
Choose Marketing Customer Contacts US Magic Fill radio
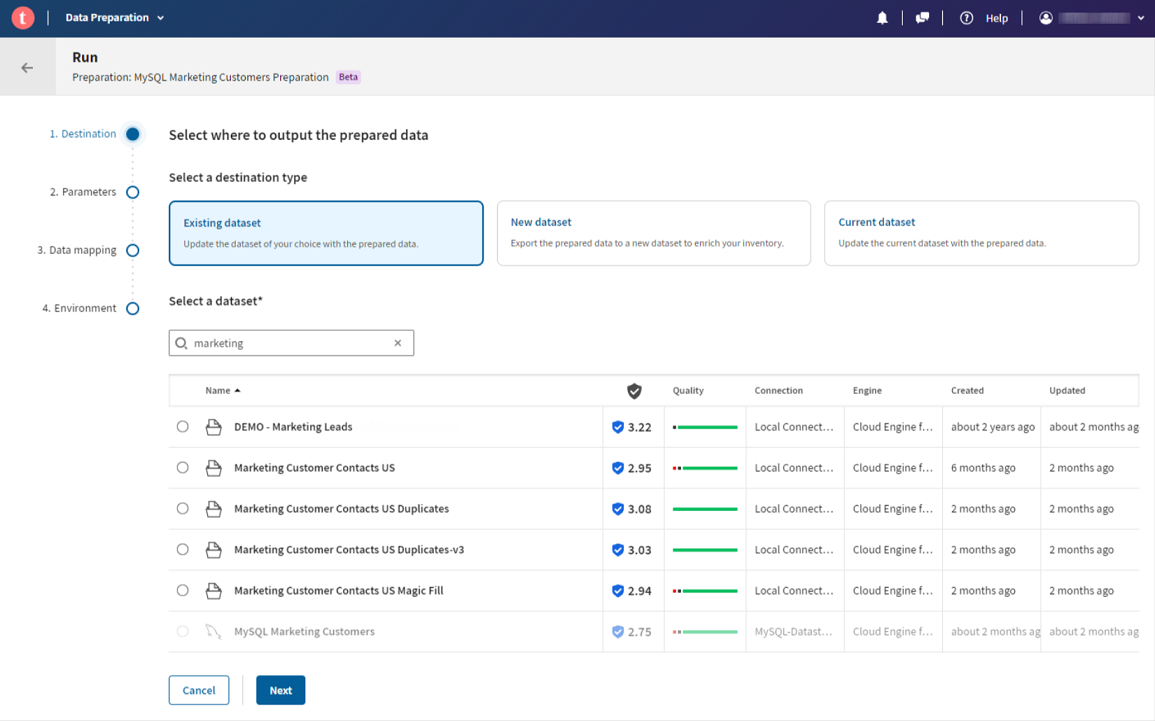(x=182, y=591)
